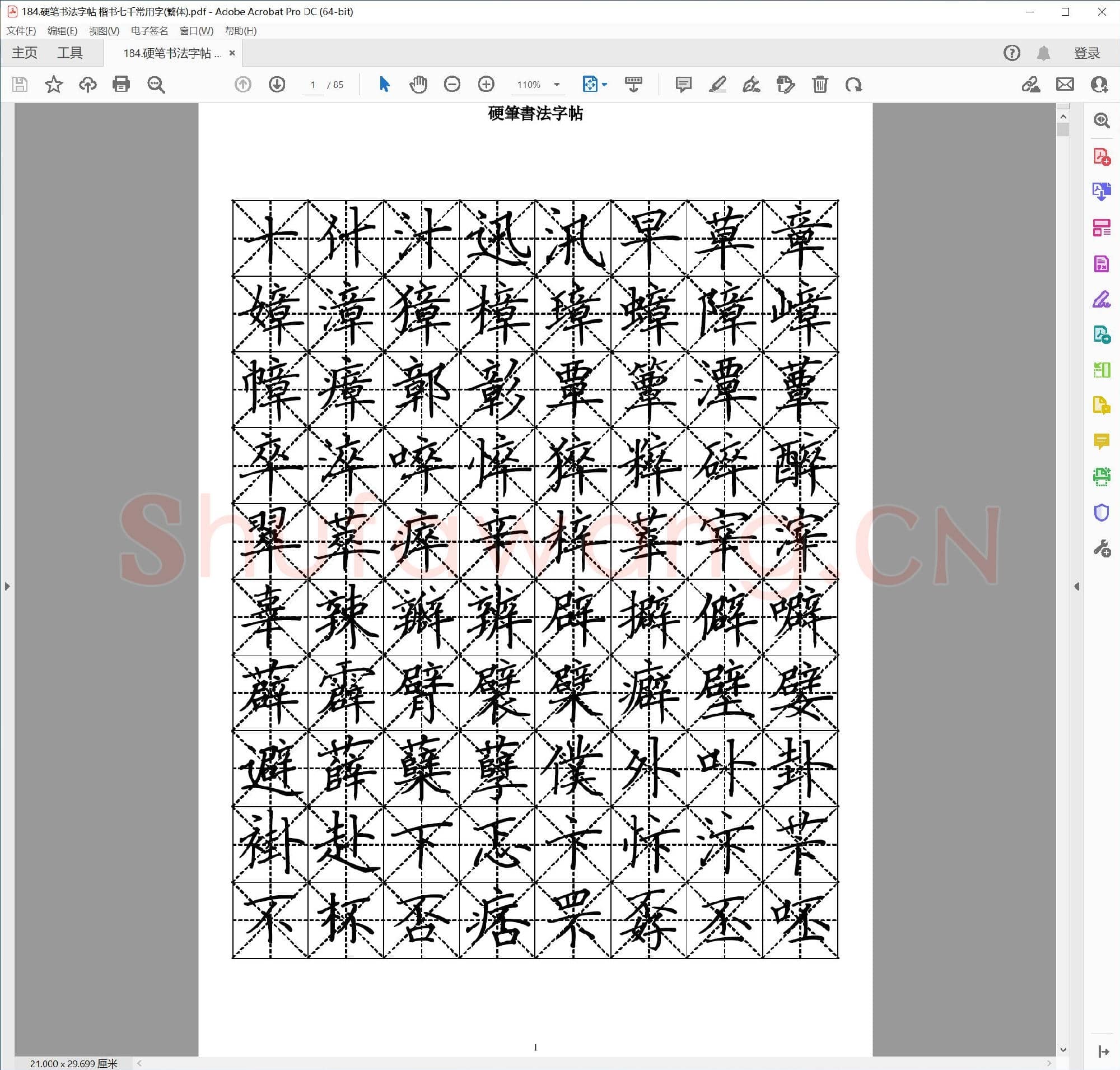Delete page trash icon
This screenshot has width=1120, height=1070.
tap(819, 85)
